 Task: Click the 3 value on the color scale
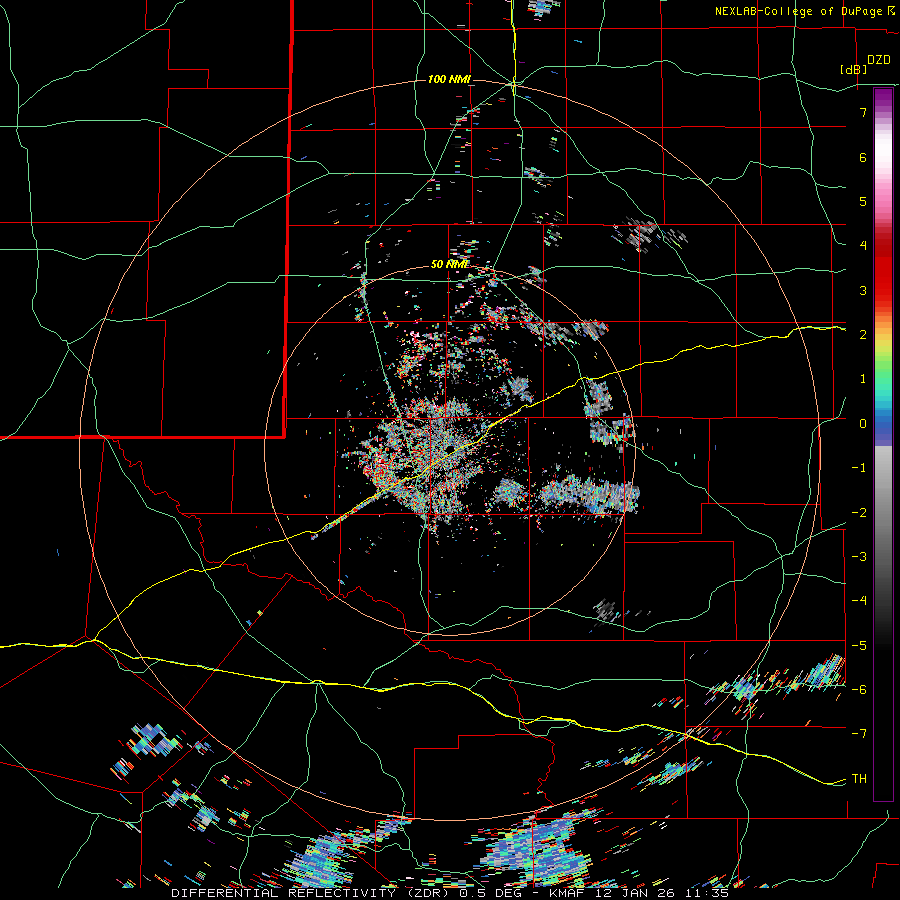click(863, 290)
